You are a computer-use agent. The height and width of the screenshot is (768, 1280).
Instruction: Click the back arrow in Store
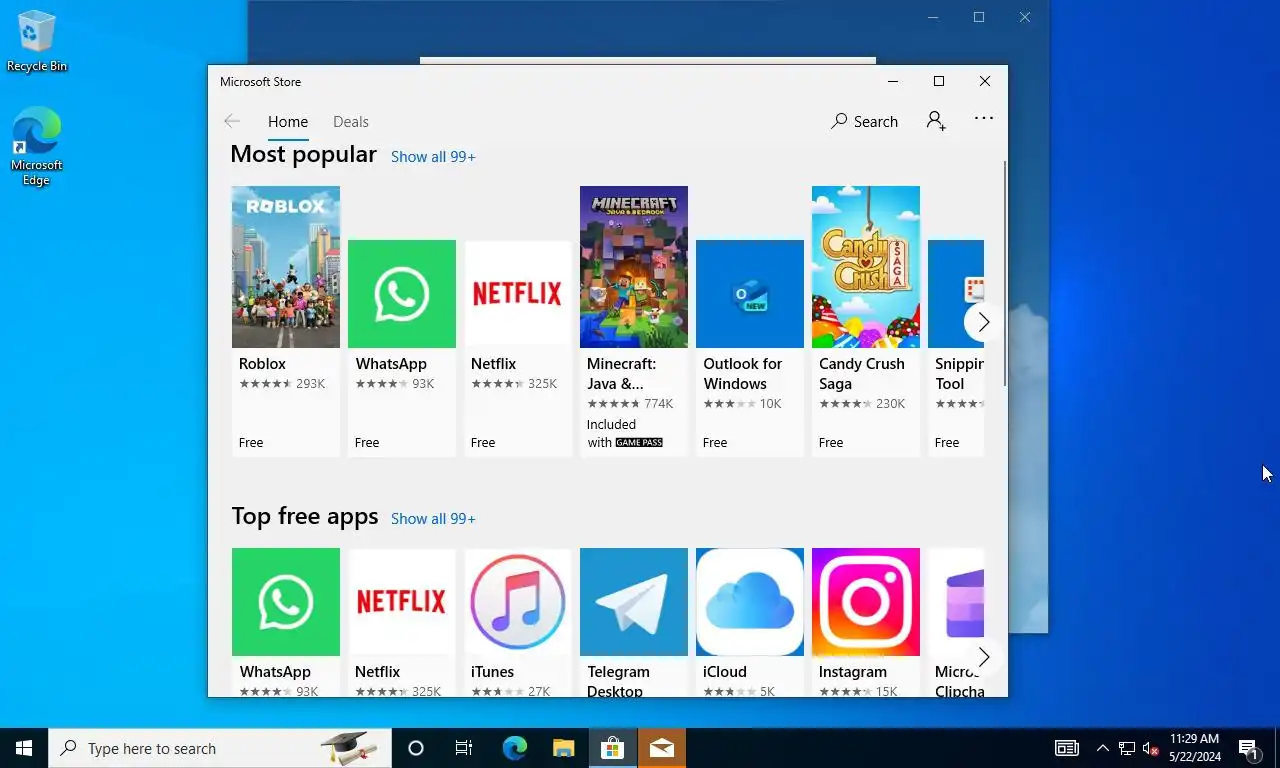[232, 121]
